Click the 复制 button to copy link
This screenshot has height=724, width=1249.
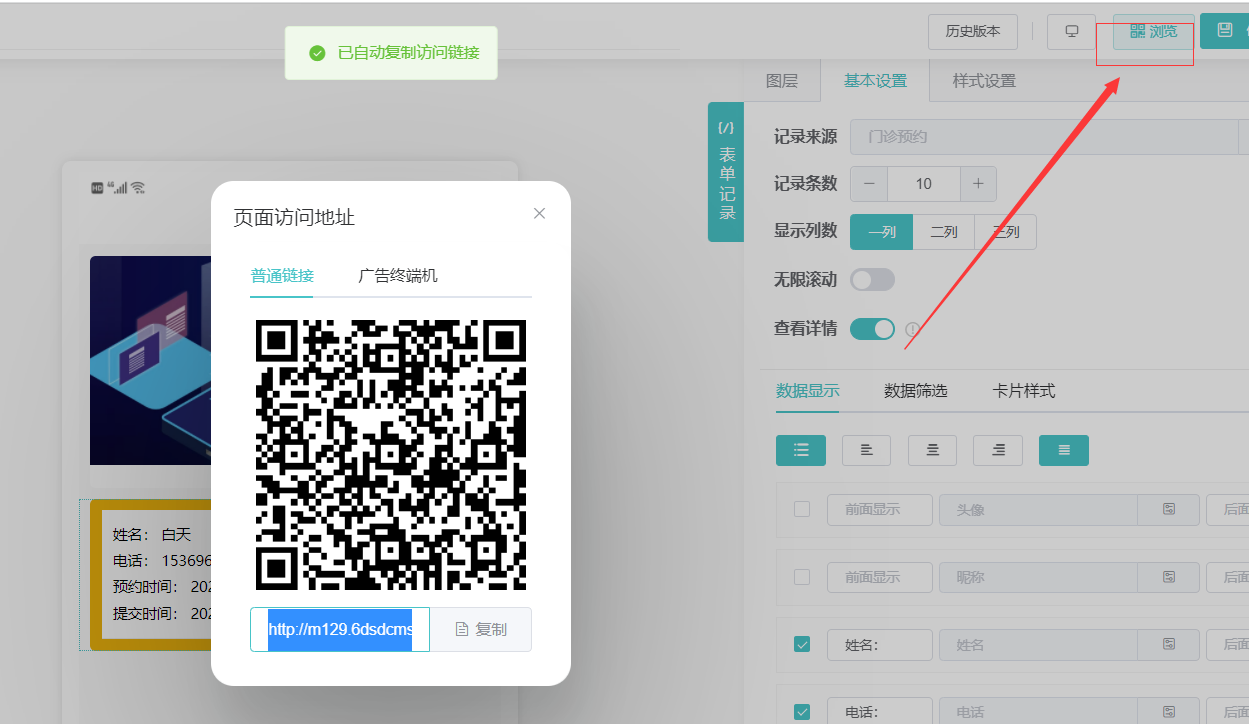pos(481,630)
